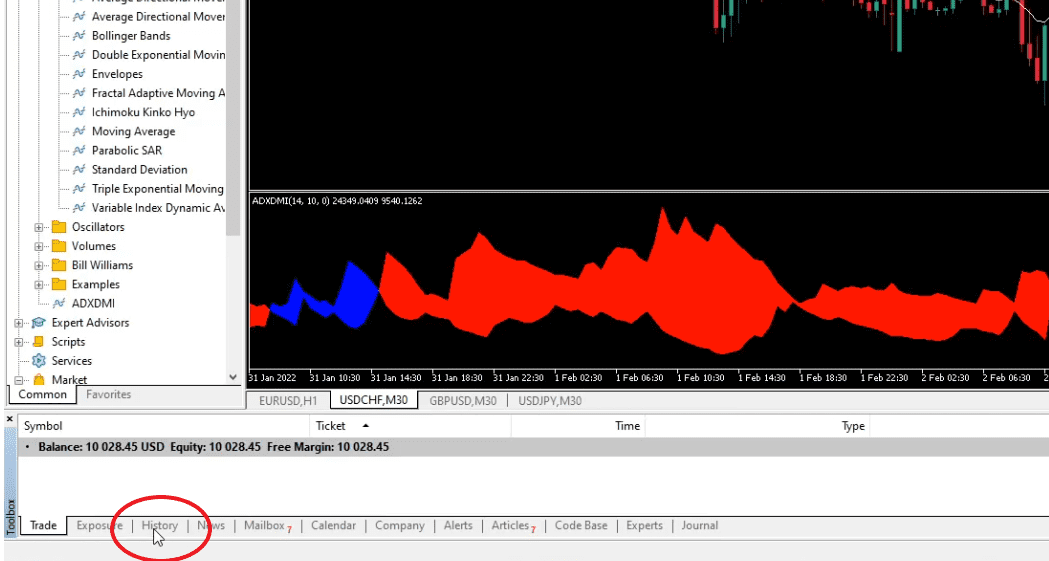Open the Mailbox tab
1049x561 pixels.
[264, 526]
